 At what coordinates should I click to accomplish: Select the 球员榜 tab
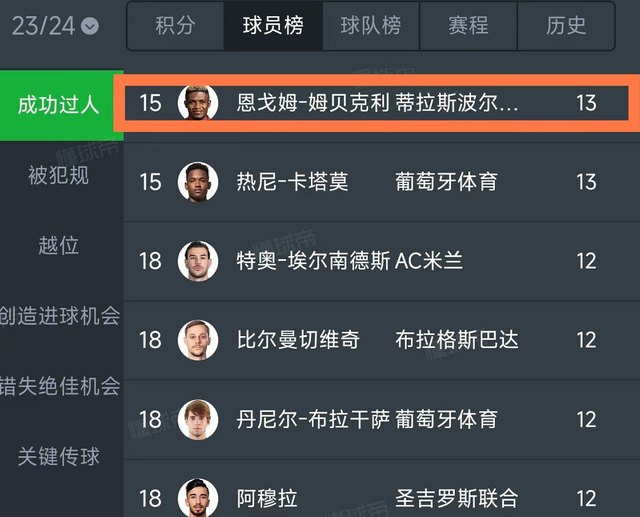pyautogui.click(x=273, y=26)
